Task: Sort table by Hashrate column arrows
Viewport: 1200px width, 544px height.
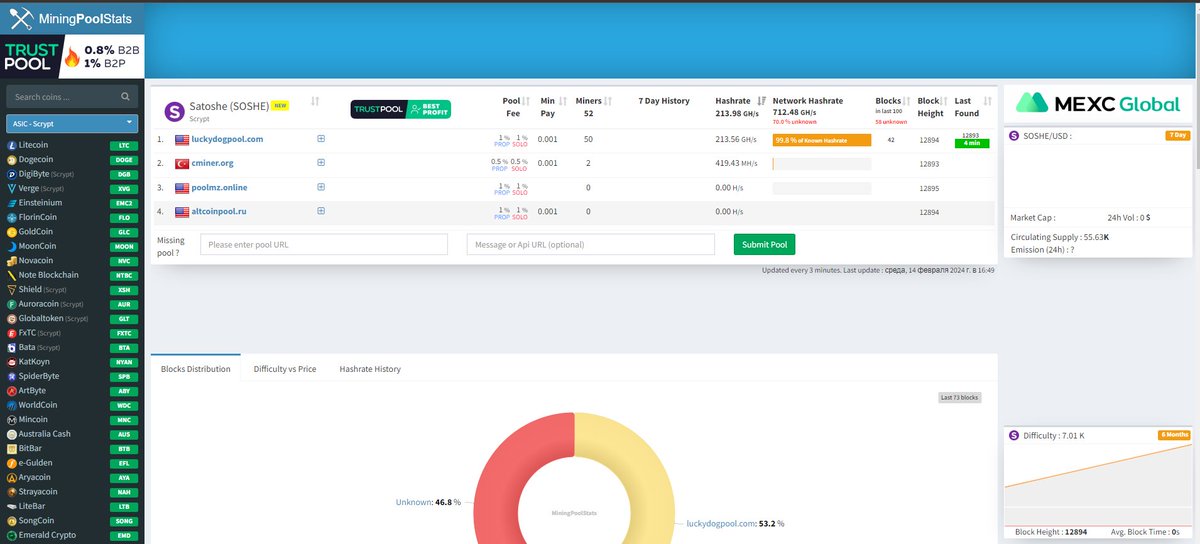Action: 762,101
